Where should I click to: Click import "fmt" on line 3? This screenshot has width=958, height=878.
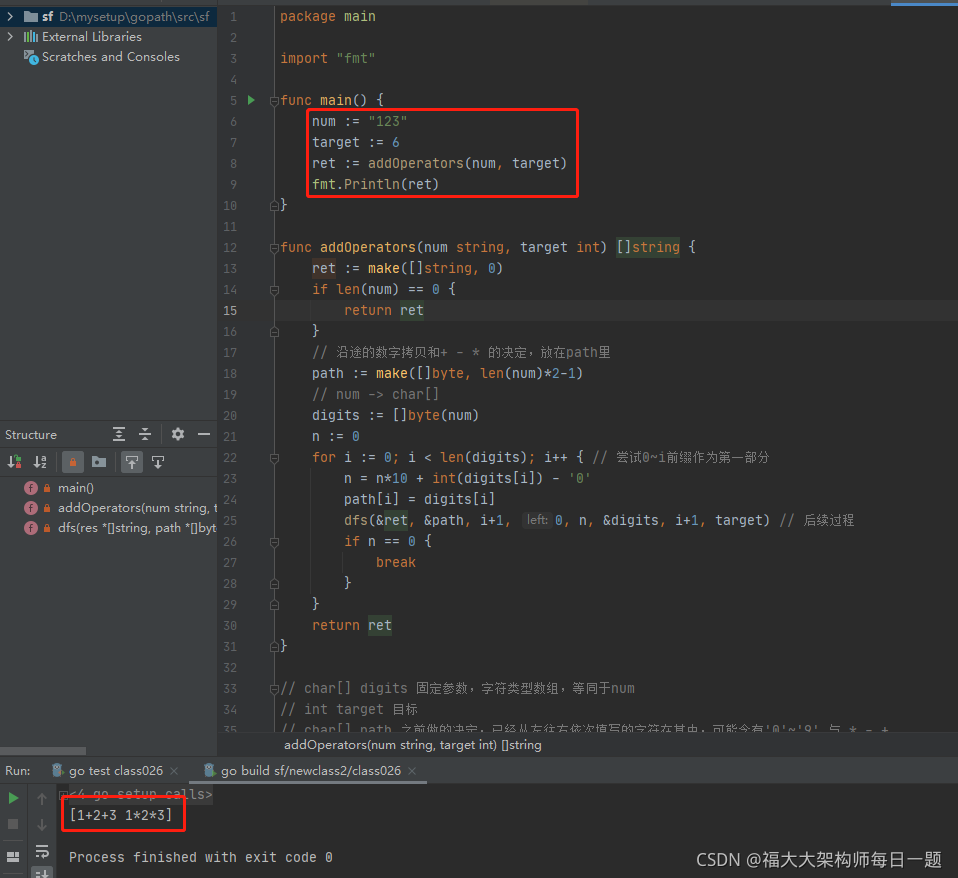click(327, 59)
